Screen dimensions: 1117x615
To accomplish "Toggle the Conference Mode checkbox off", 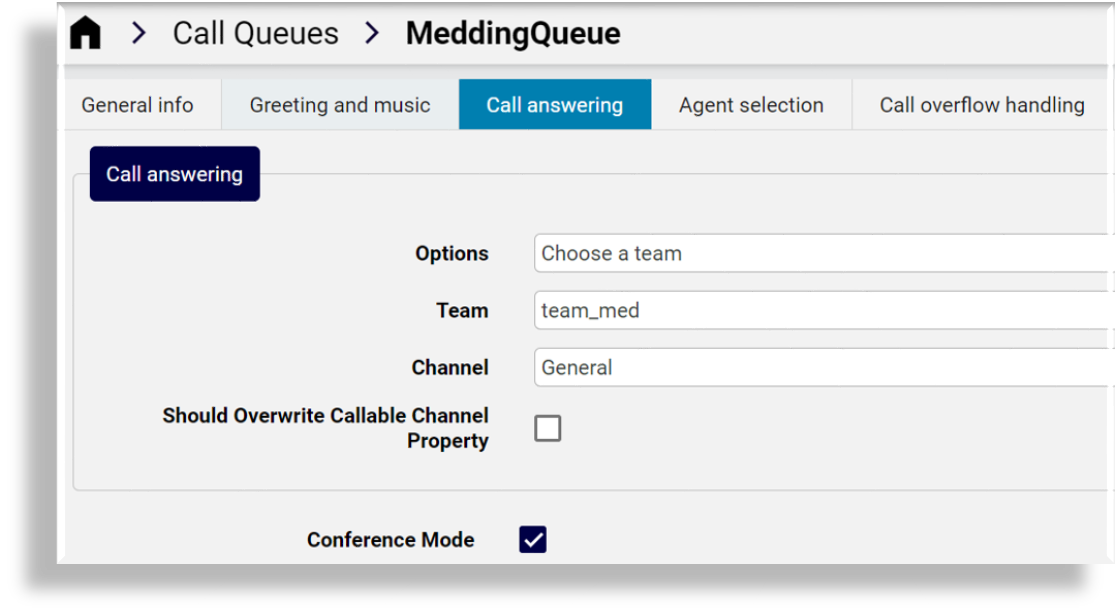I will tap(532, 539).
